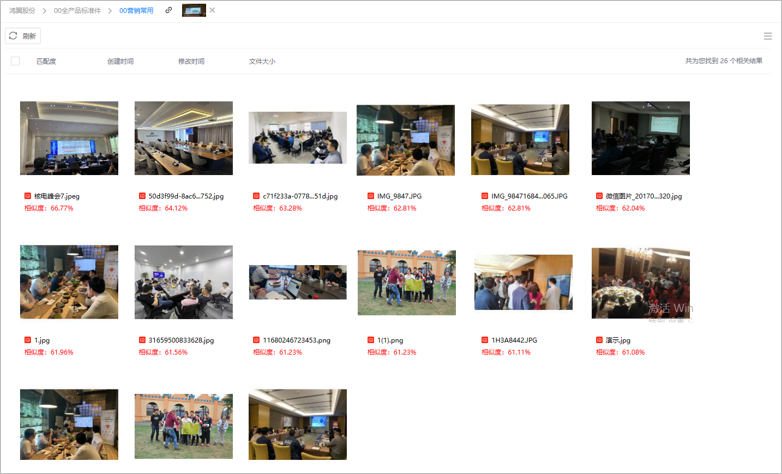Click file icon beside c71f233a-0778...51d.jpg
The height and width of the screenshot is (474, 782).
[x=256, y=196]
